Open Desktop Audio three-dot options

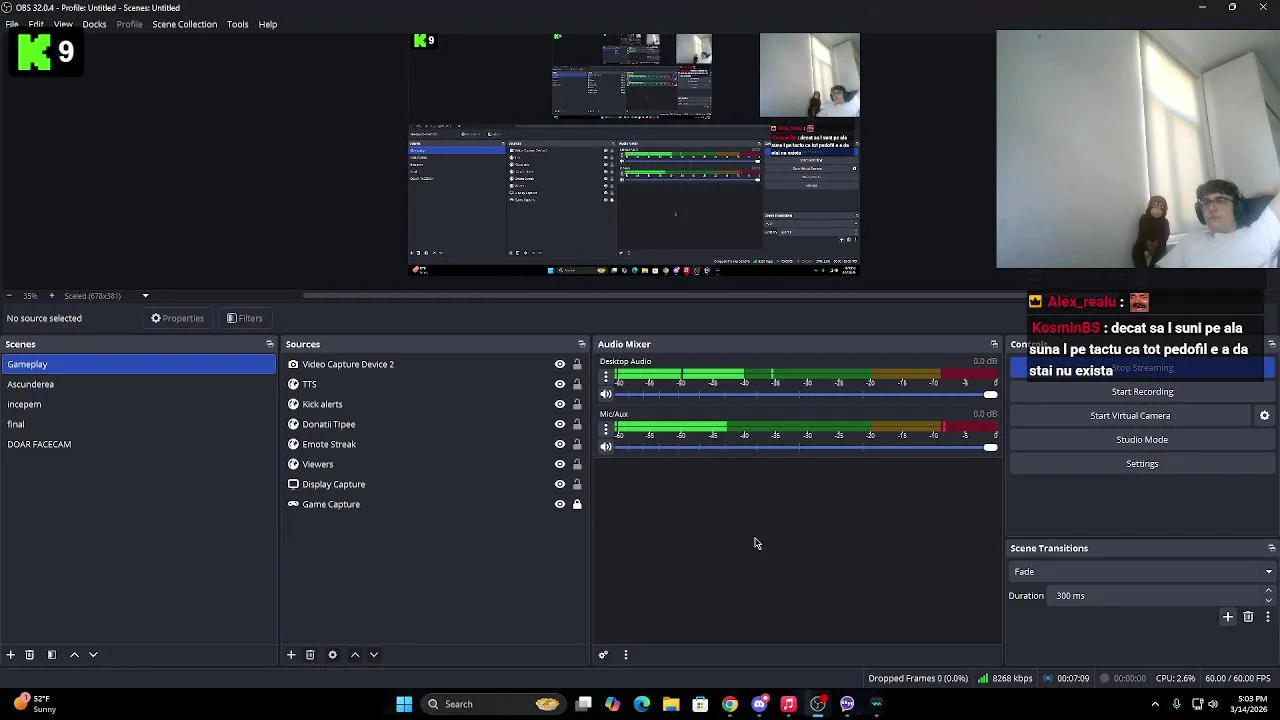click(605, 377)
